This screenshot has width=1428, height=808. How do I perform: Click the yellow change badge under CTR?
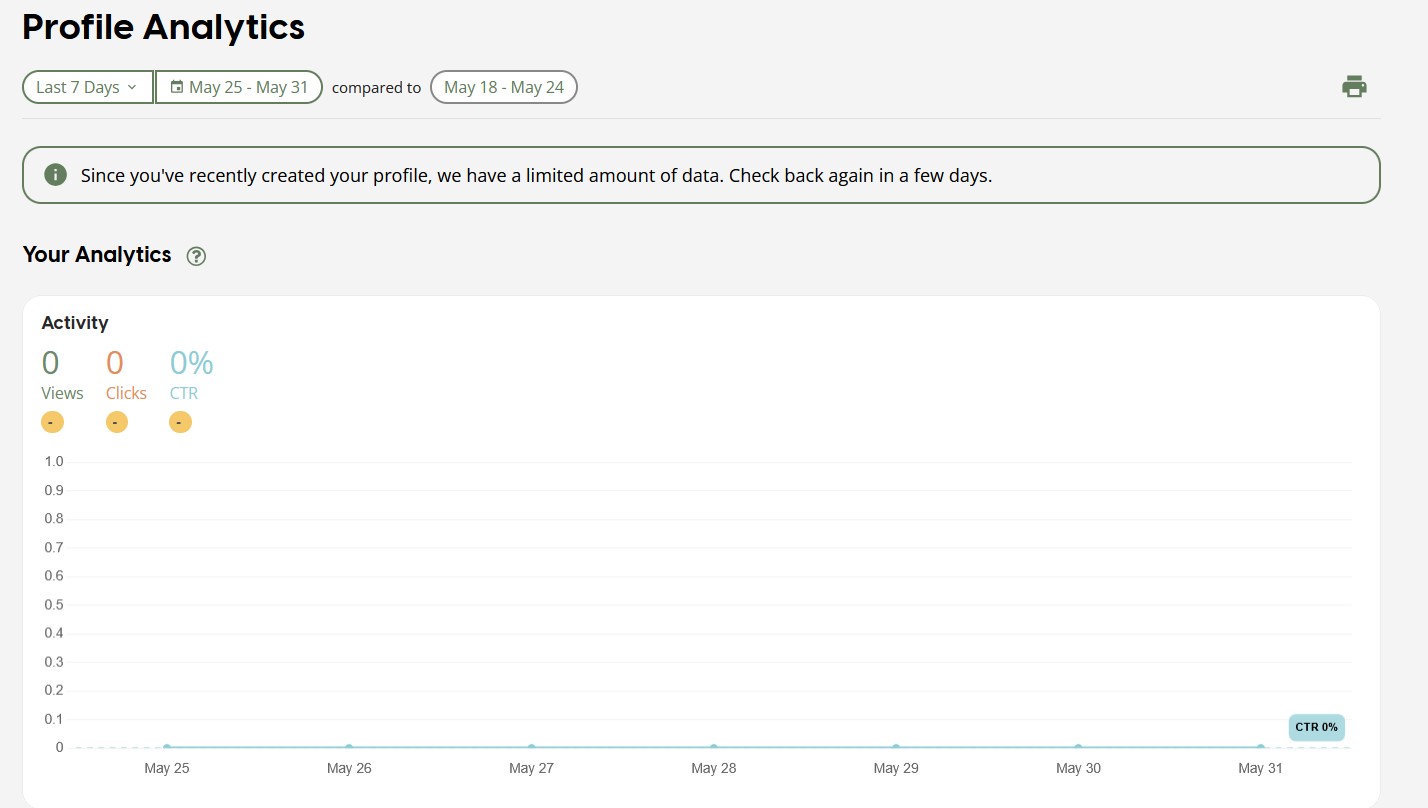[181, 422]
